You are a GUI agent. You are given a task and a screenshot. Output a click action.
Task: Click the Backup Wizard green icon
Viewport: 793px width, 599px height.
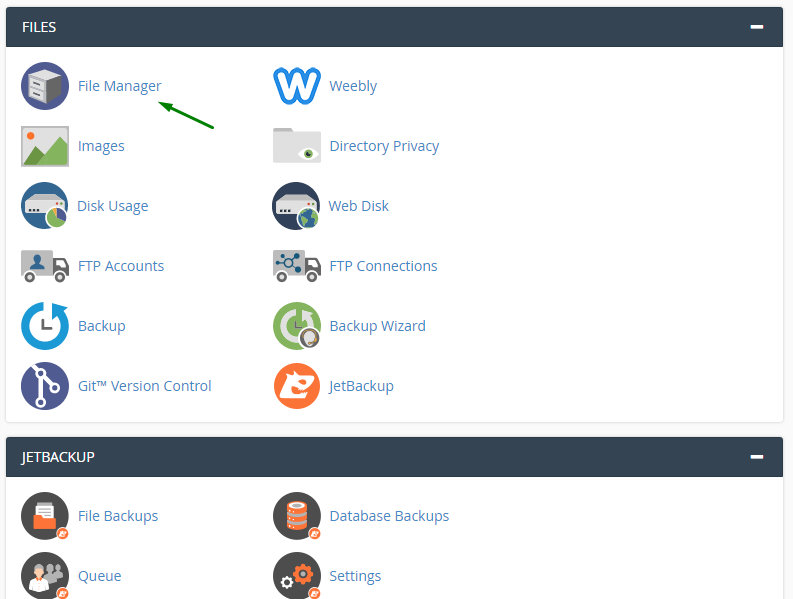click(x=297, y=326)
